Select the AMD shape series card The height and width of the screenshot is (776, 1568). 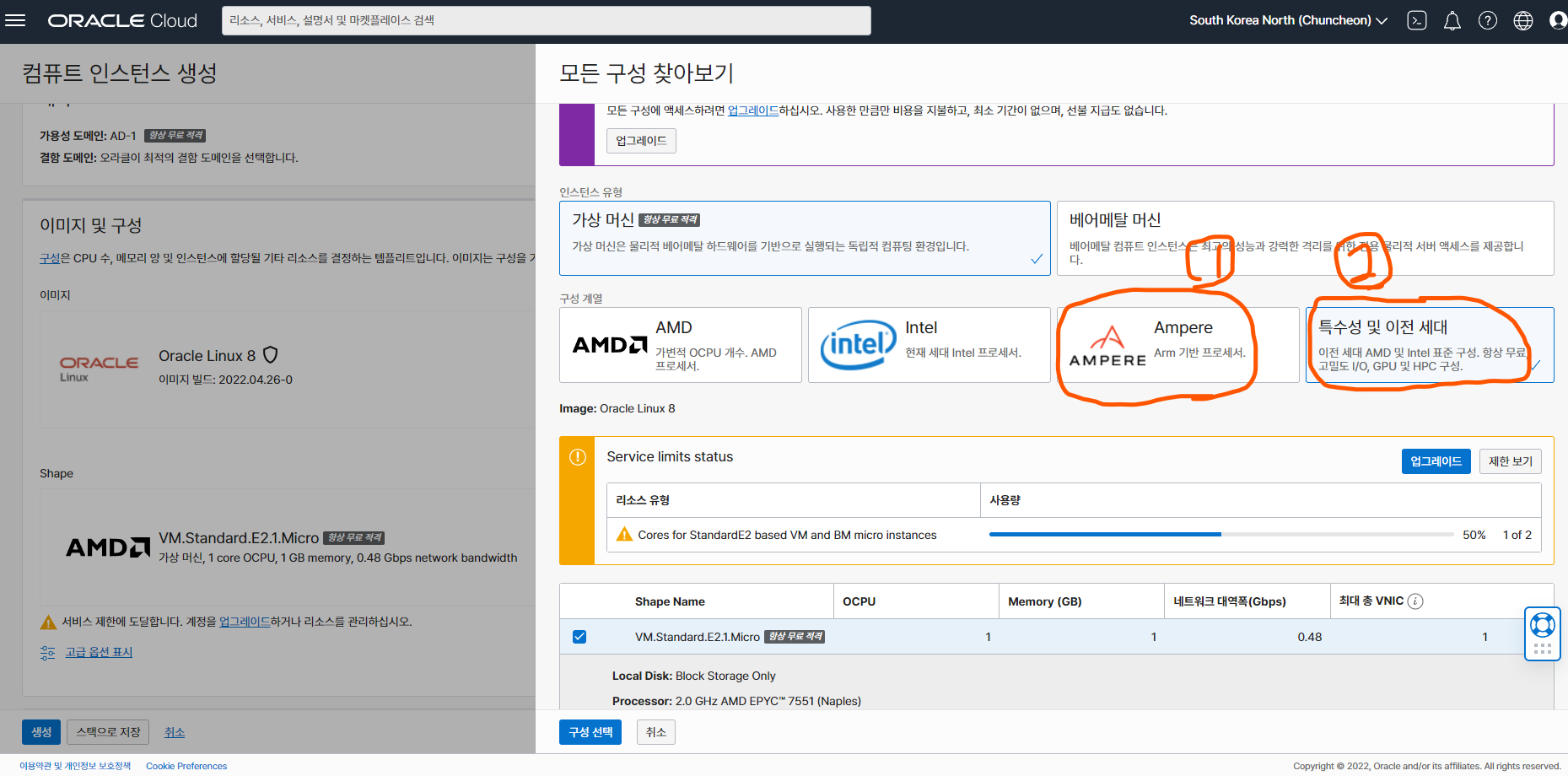tap(681, 345)
